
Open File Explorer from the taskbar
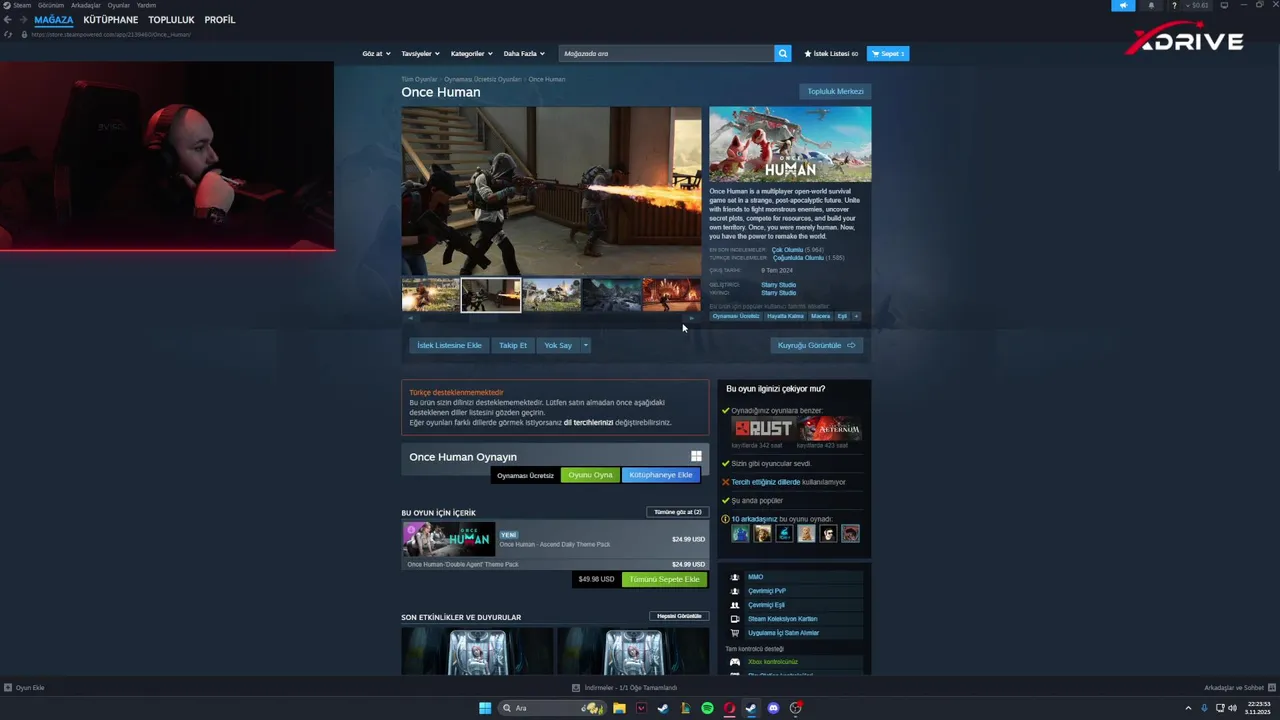coord(619,708)
